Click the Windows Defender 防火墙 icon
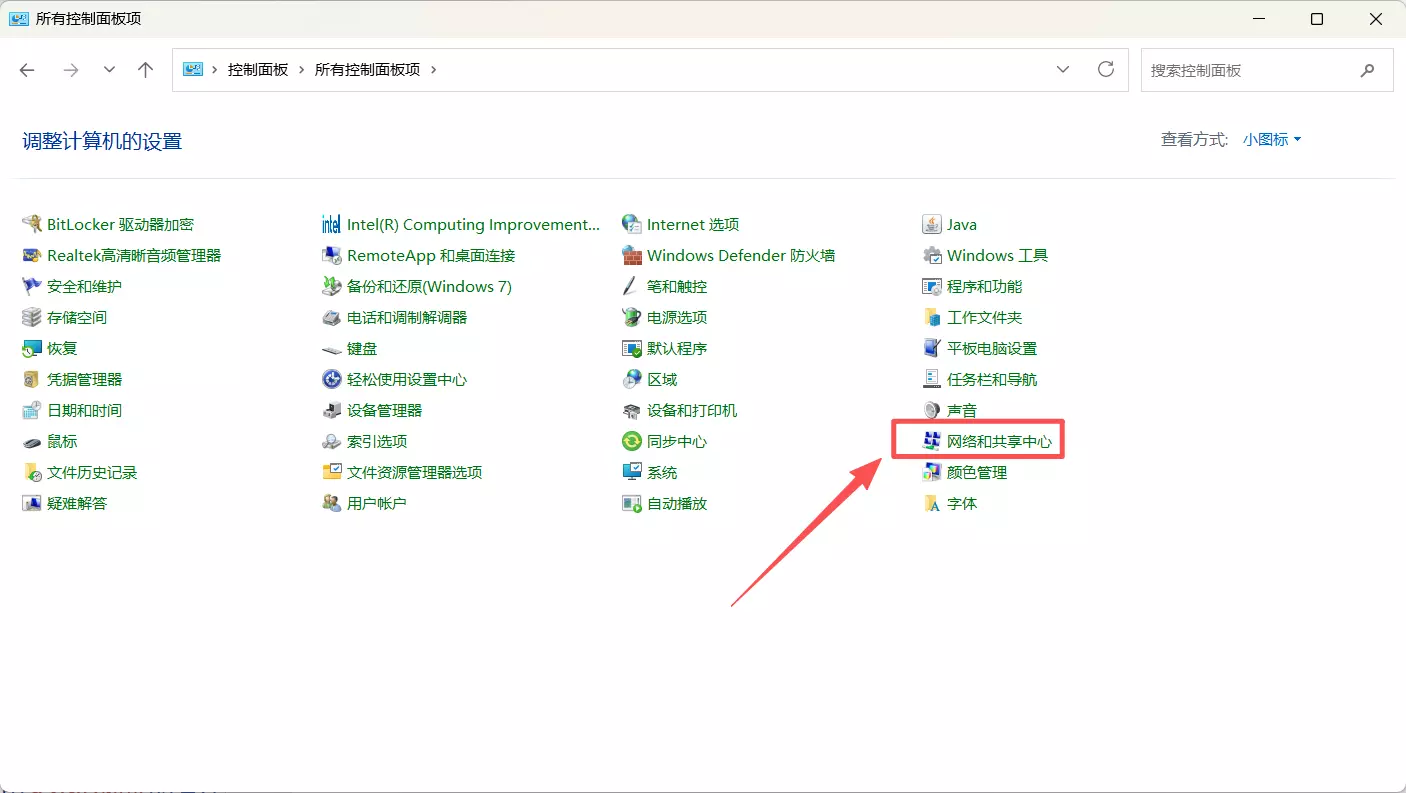The width and height of the screenshot is (1406, 793). [x=631, y=255]
